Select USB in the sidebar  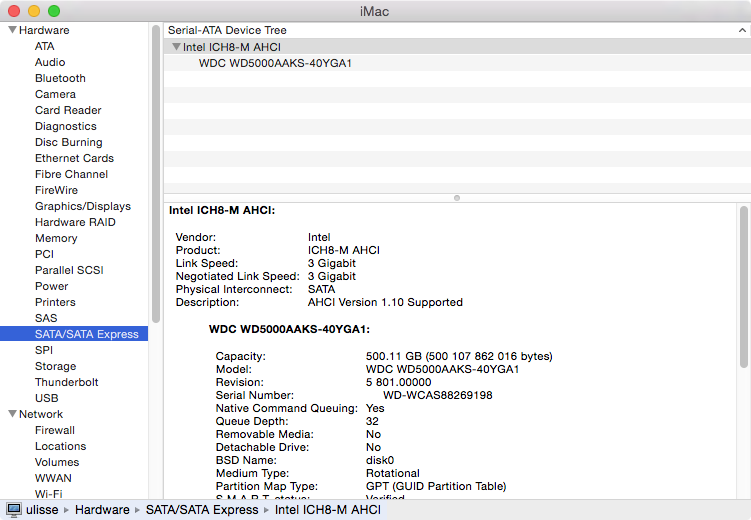point(46,398)
